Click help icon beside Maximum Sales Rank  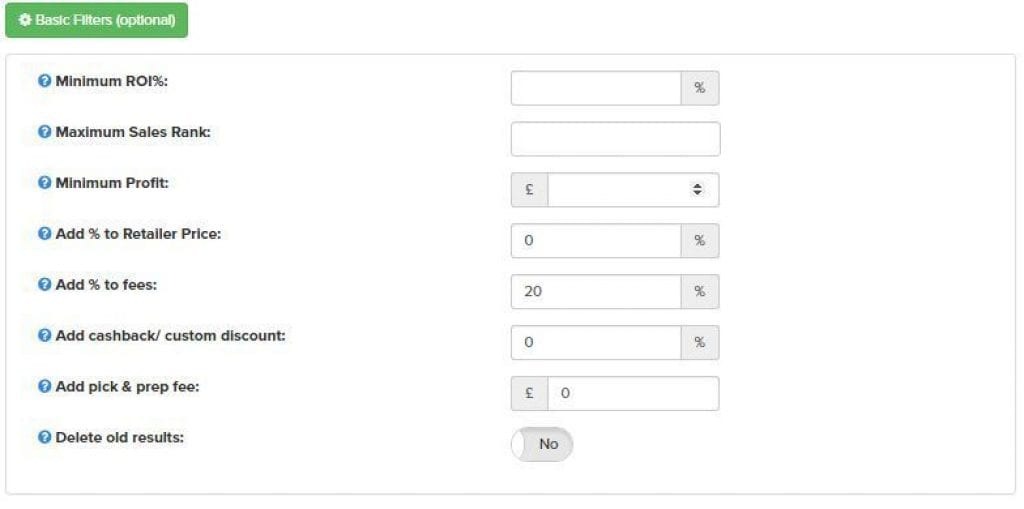click(44, 132)
